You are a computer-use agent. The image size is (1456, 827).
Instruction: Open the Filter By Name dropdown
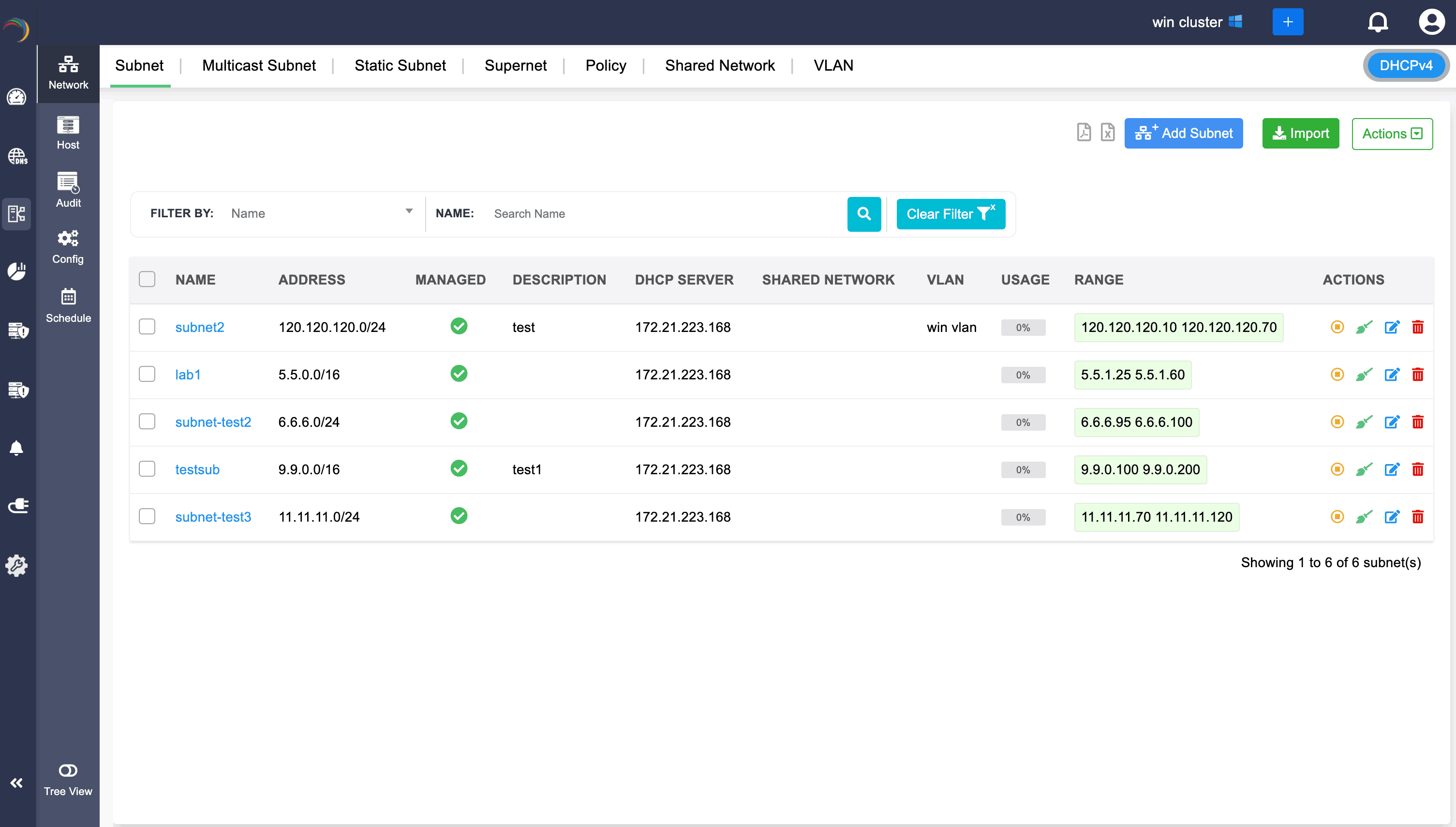tap(321, 213)
